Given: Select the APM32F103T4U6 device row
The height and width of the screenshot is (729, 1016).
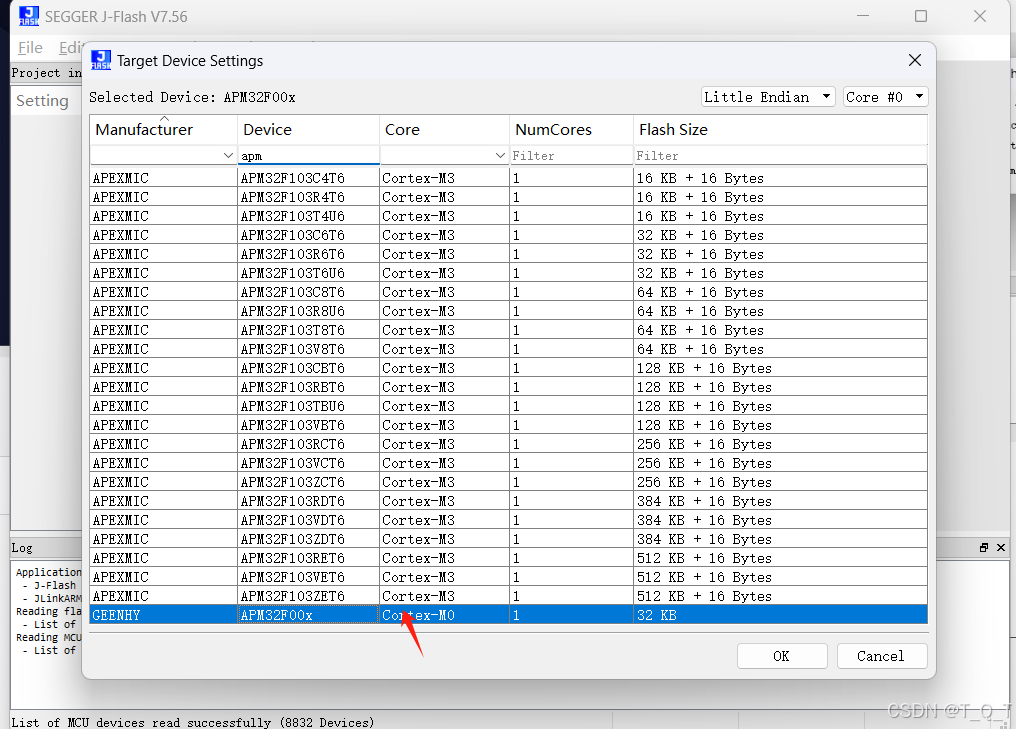Looking at the screenshot, I should click(509, 216).
